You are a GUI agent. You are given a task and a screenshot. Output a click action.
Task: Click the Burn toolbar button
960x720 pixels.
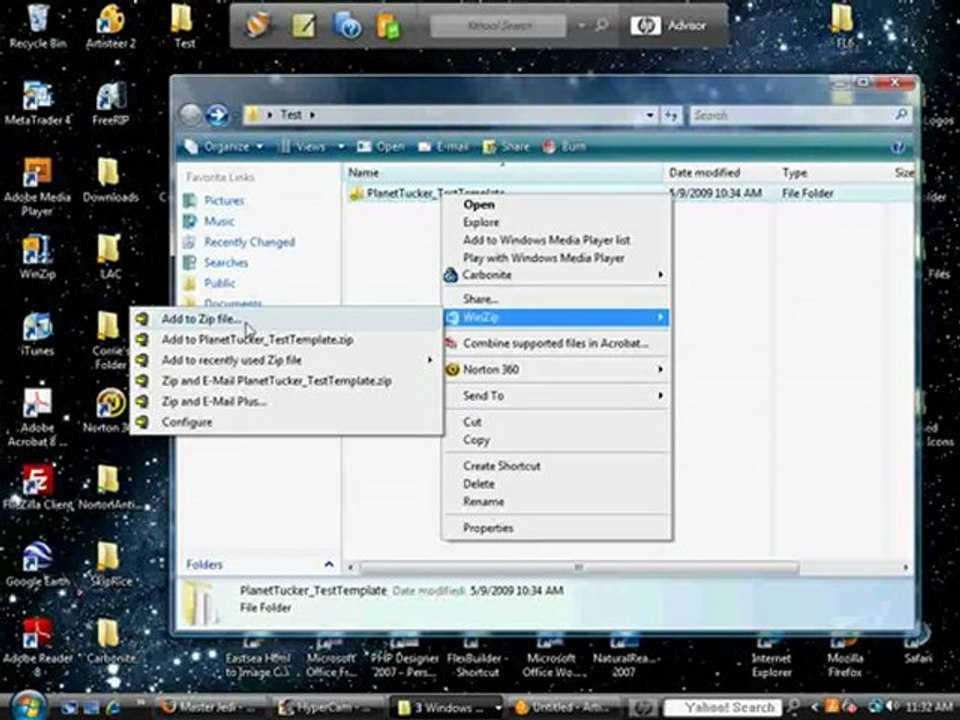[565, 146]
